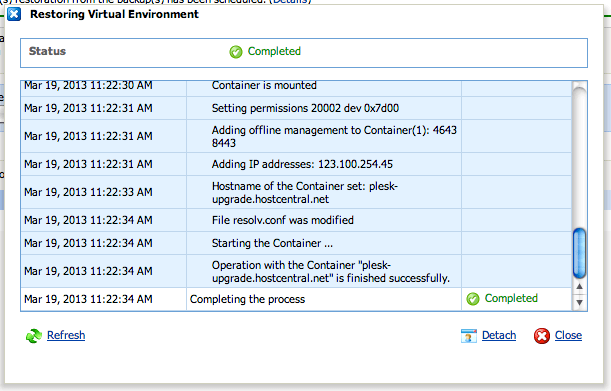Select 'File resolv.conf was modified' entry

tap(283, 220)
